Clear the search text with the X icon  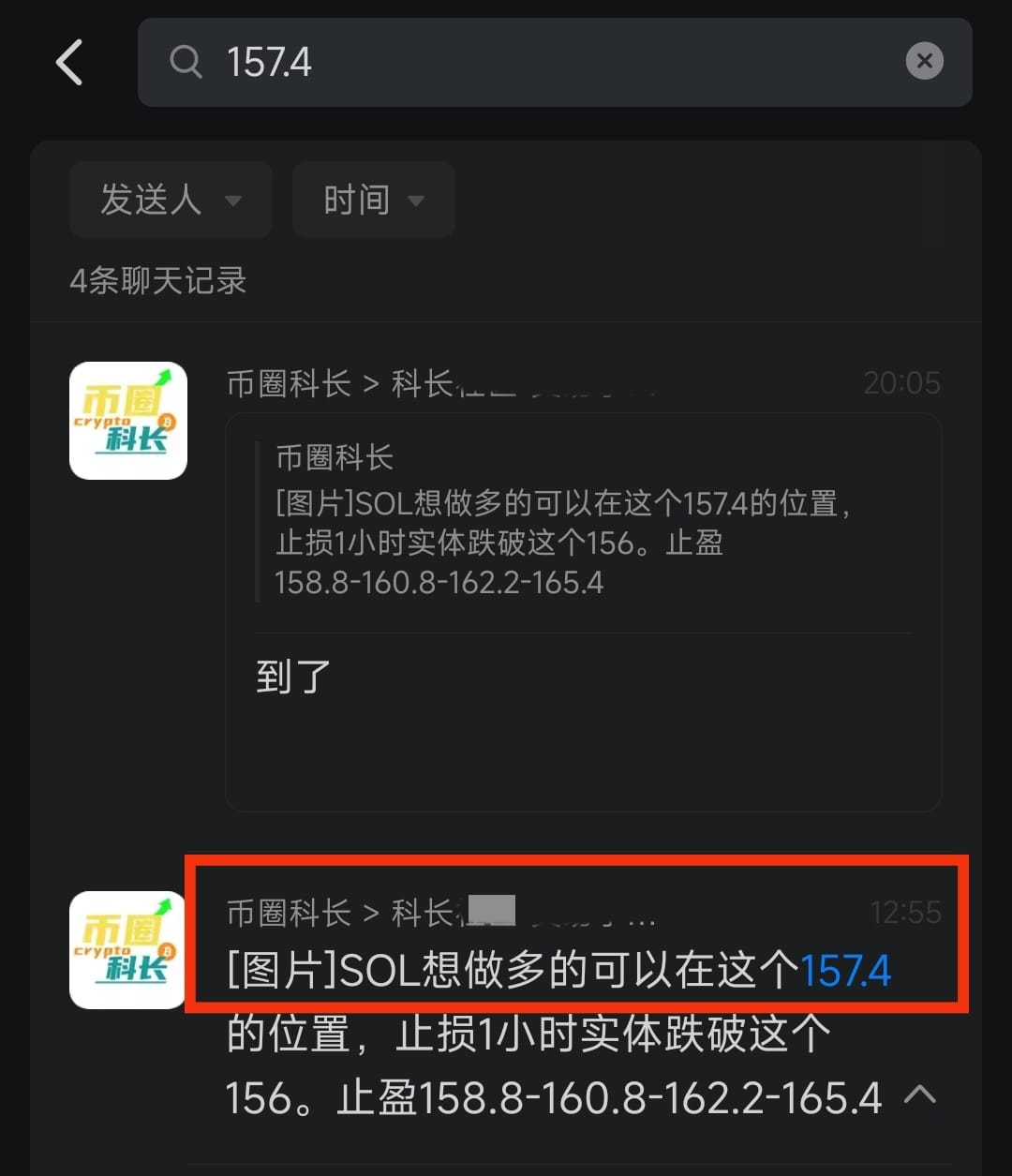coord(924,62)
